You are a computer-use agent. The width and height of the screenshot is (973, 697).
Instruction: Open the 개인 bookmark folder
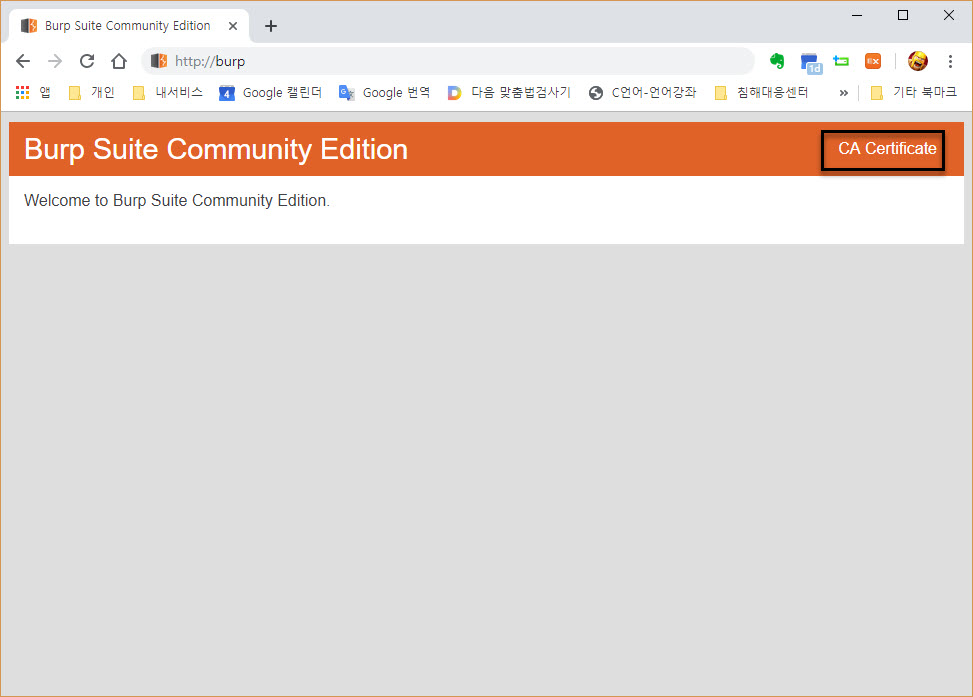pos(91,92)
